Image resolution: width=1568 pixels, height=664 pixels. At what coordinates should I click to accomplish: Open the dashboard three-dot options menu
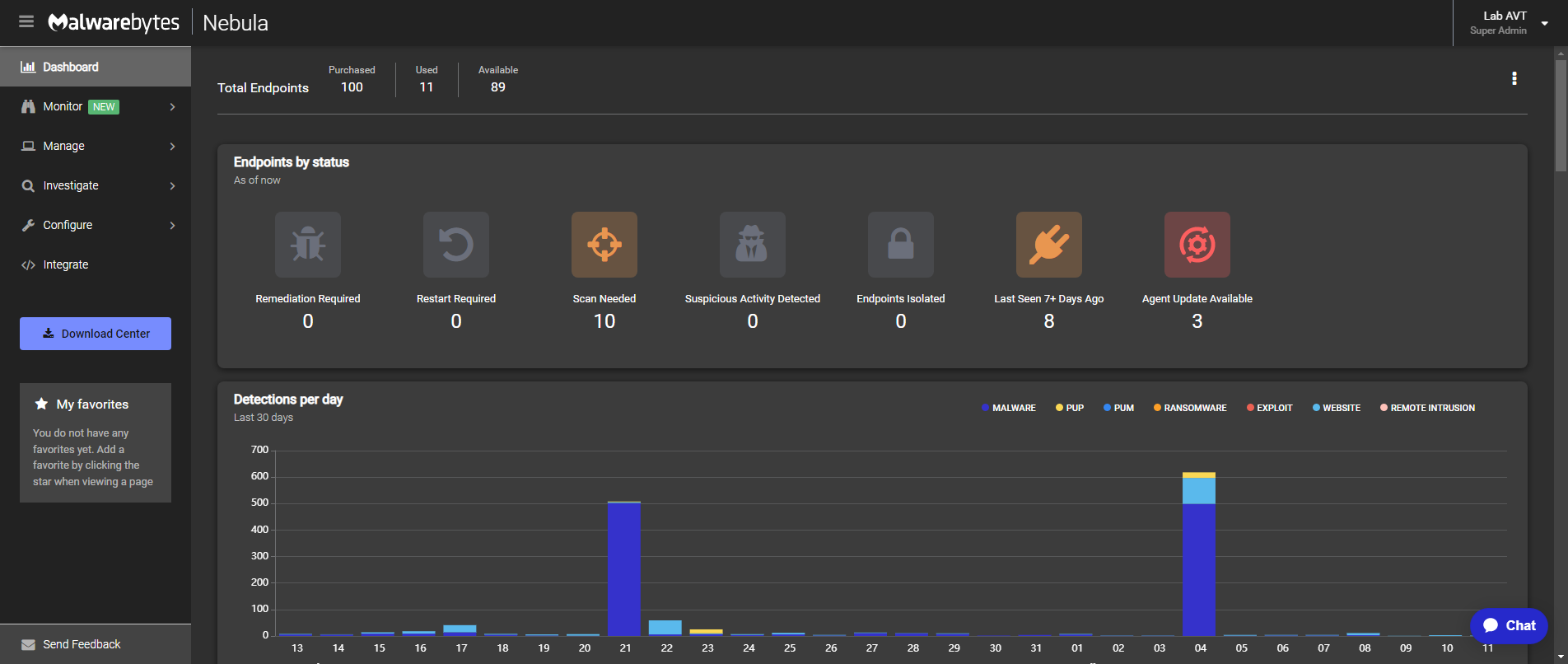coord(1514,78)
